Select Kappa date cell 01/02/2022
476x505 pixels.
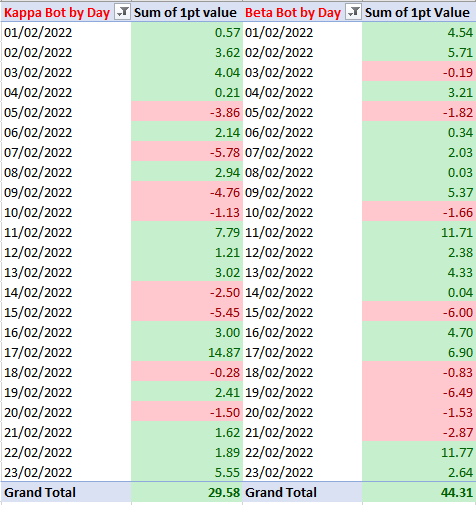point(66,32)
